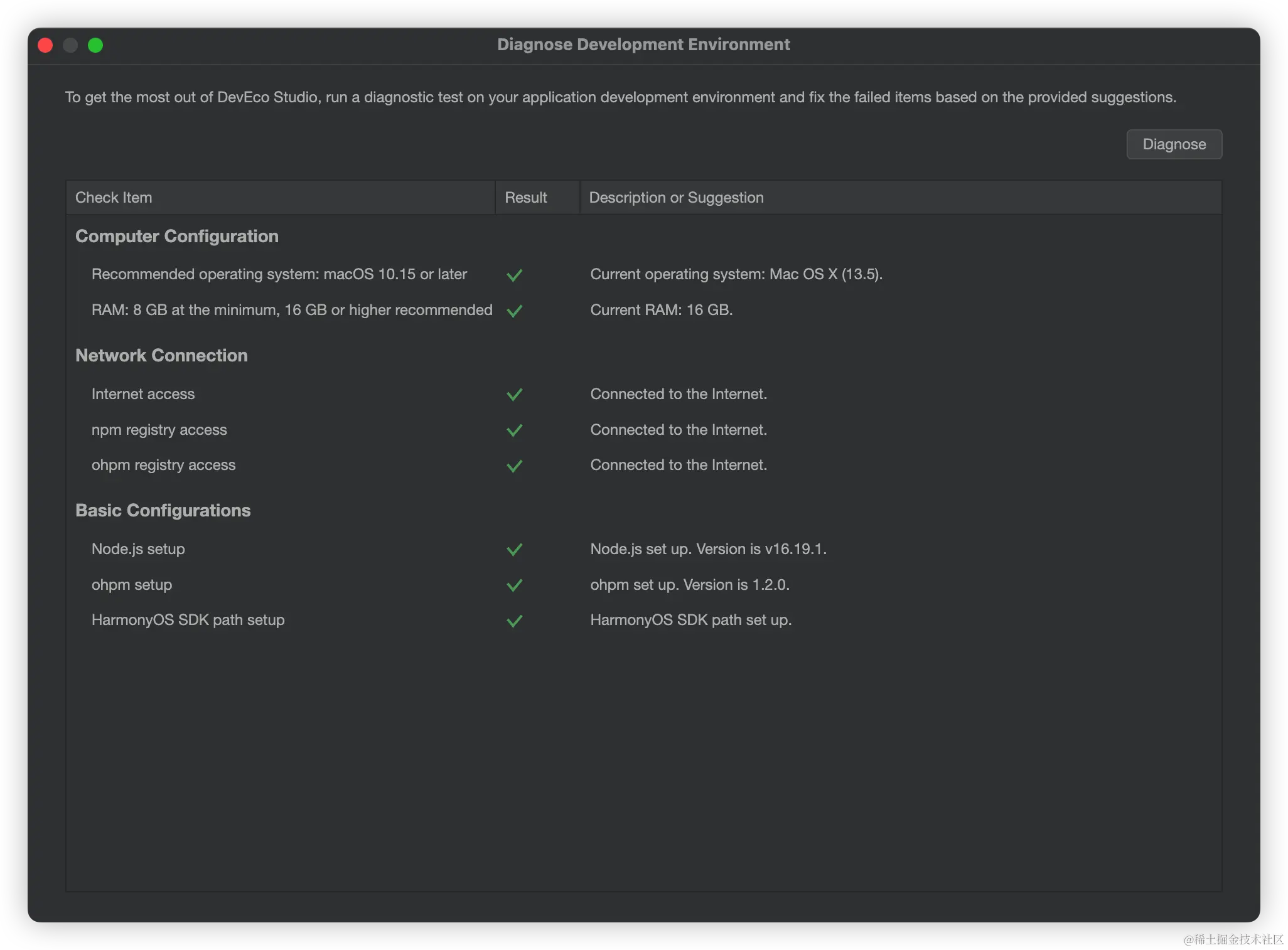Click the HarmonyOS SDK path checkmark
The image size is (1288, 950).
[x=514, y=621]
